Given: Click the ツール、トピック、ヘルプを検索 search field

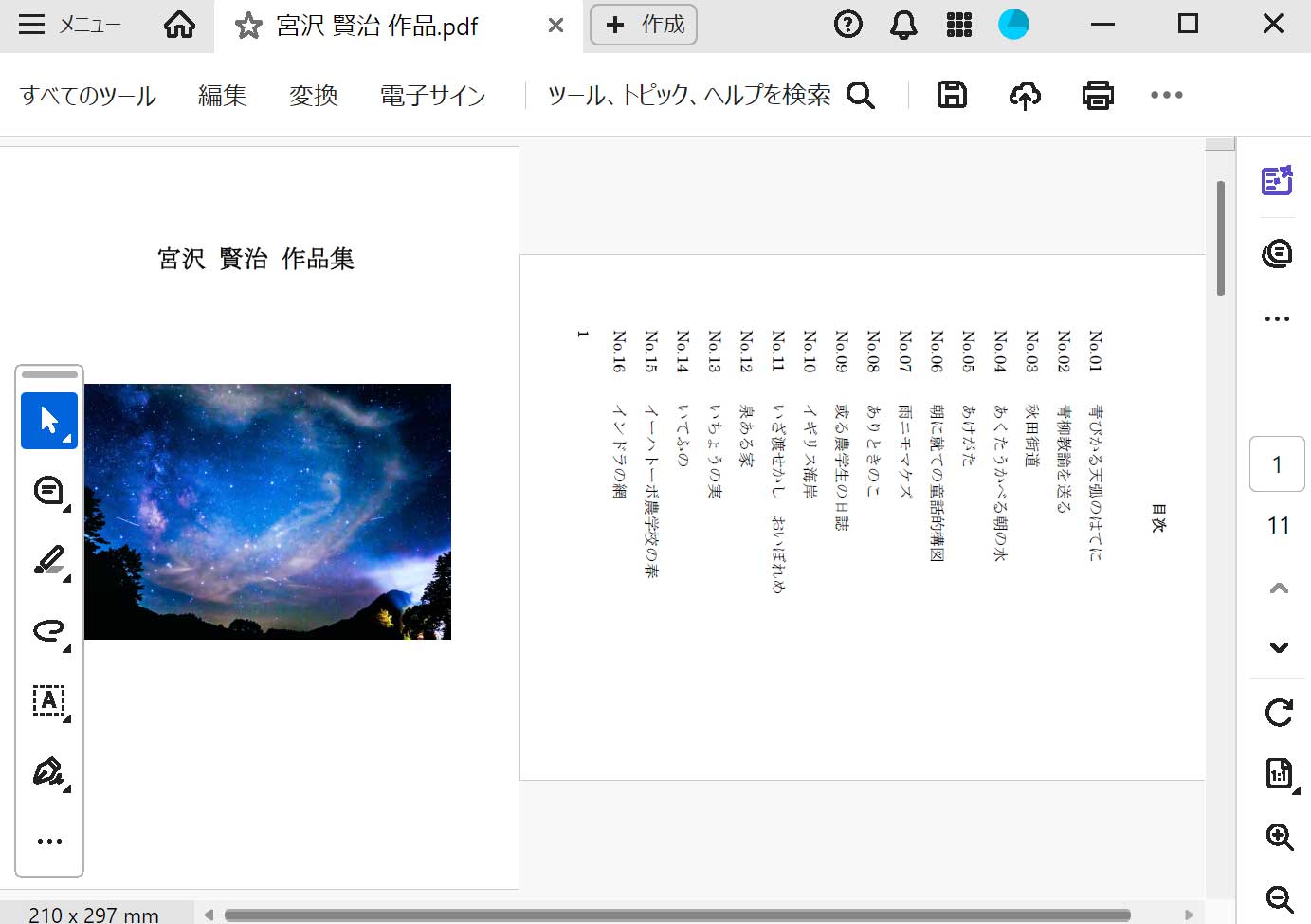Looking at the screenshot, I should pos(689,95).
